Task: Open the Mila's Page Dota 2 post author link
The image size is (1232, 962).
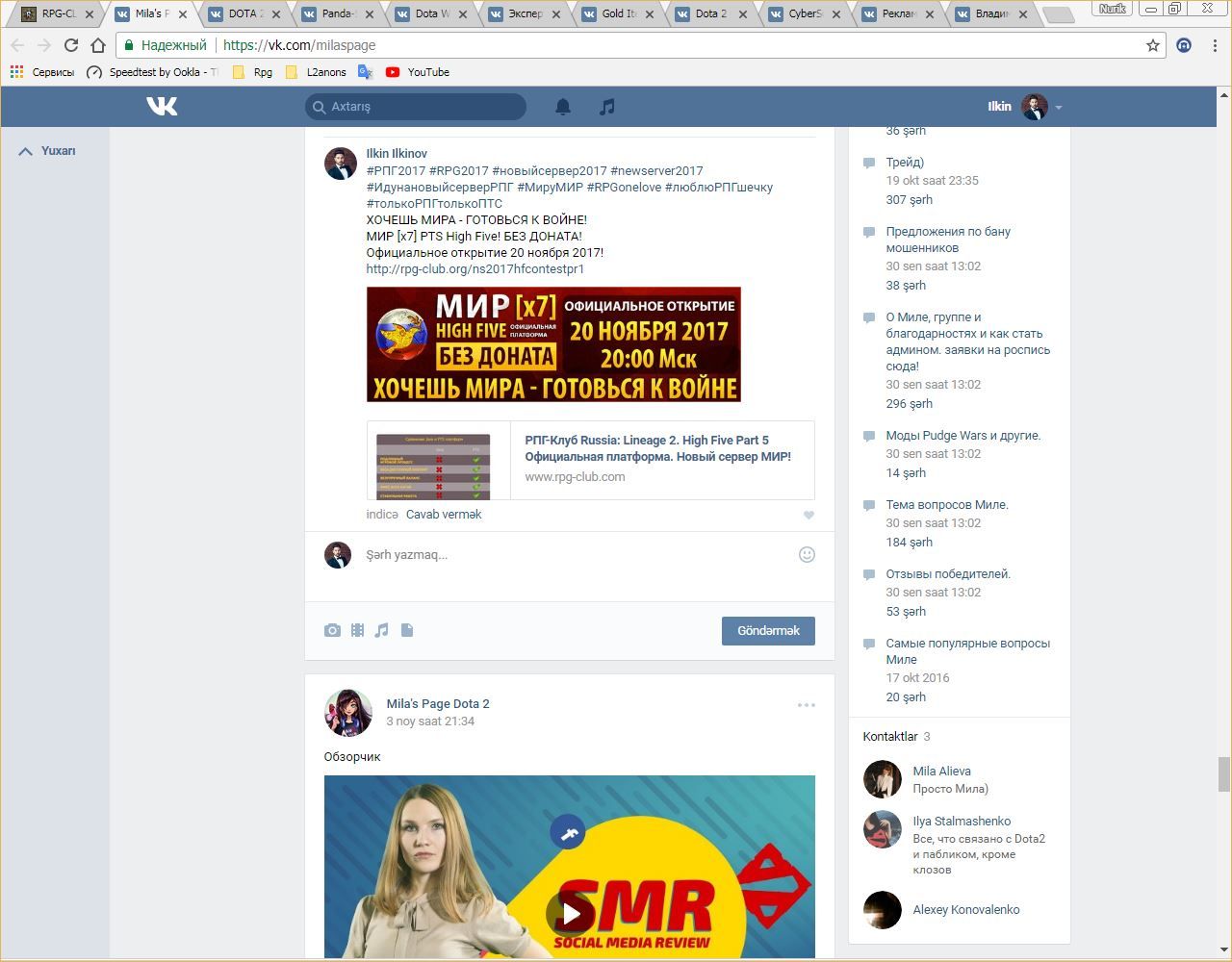Action: tap(438, 704)
